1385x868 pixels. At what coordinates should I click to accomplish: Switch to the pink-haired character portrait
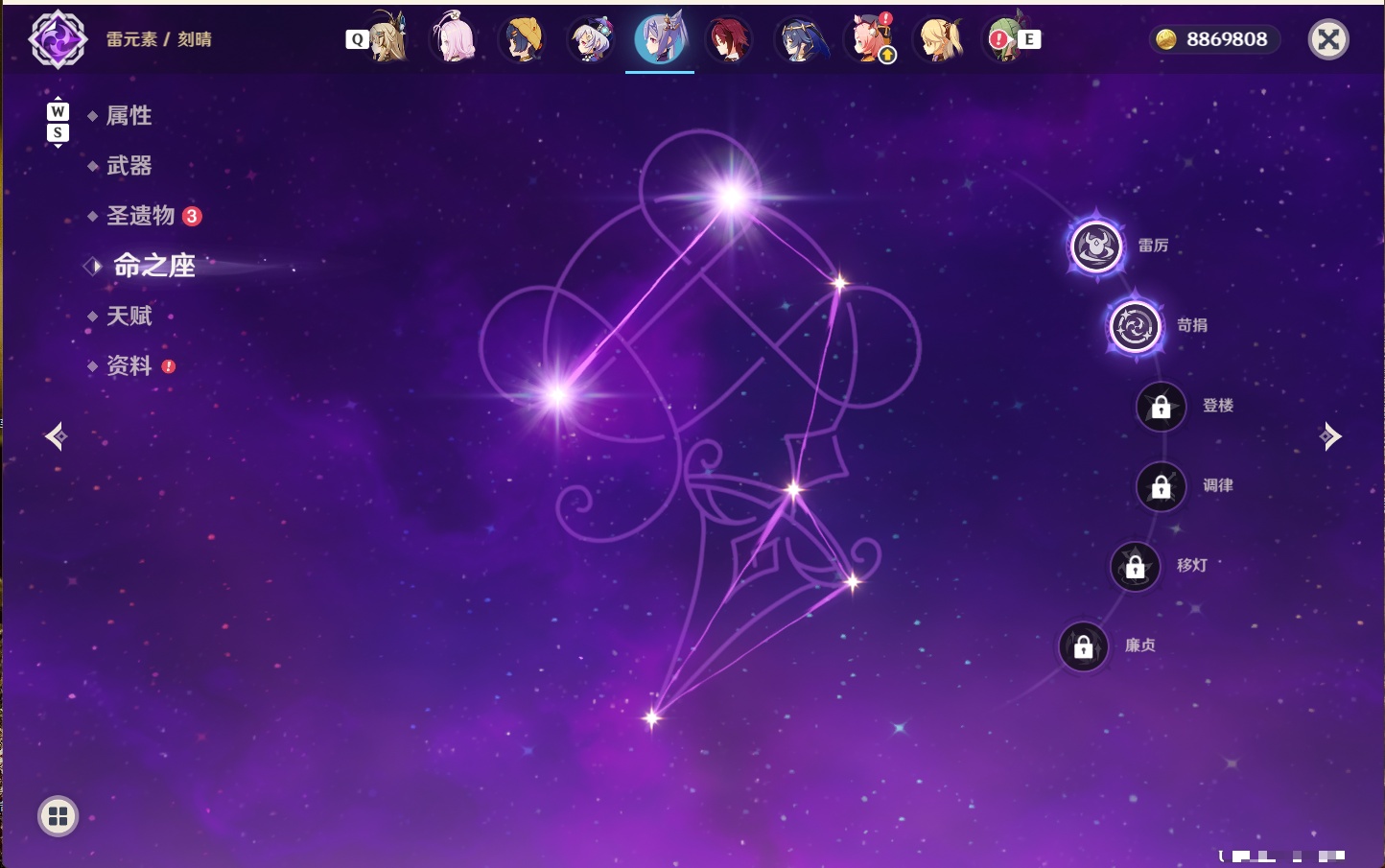454,38
